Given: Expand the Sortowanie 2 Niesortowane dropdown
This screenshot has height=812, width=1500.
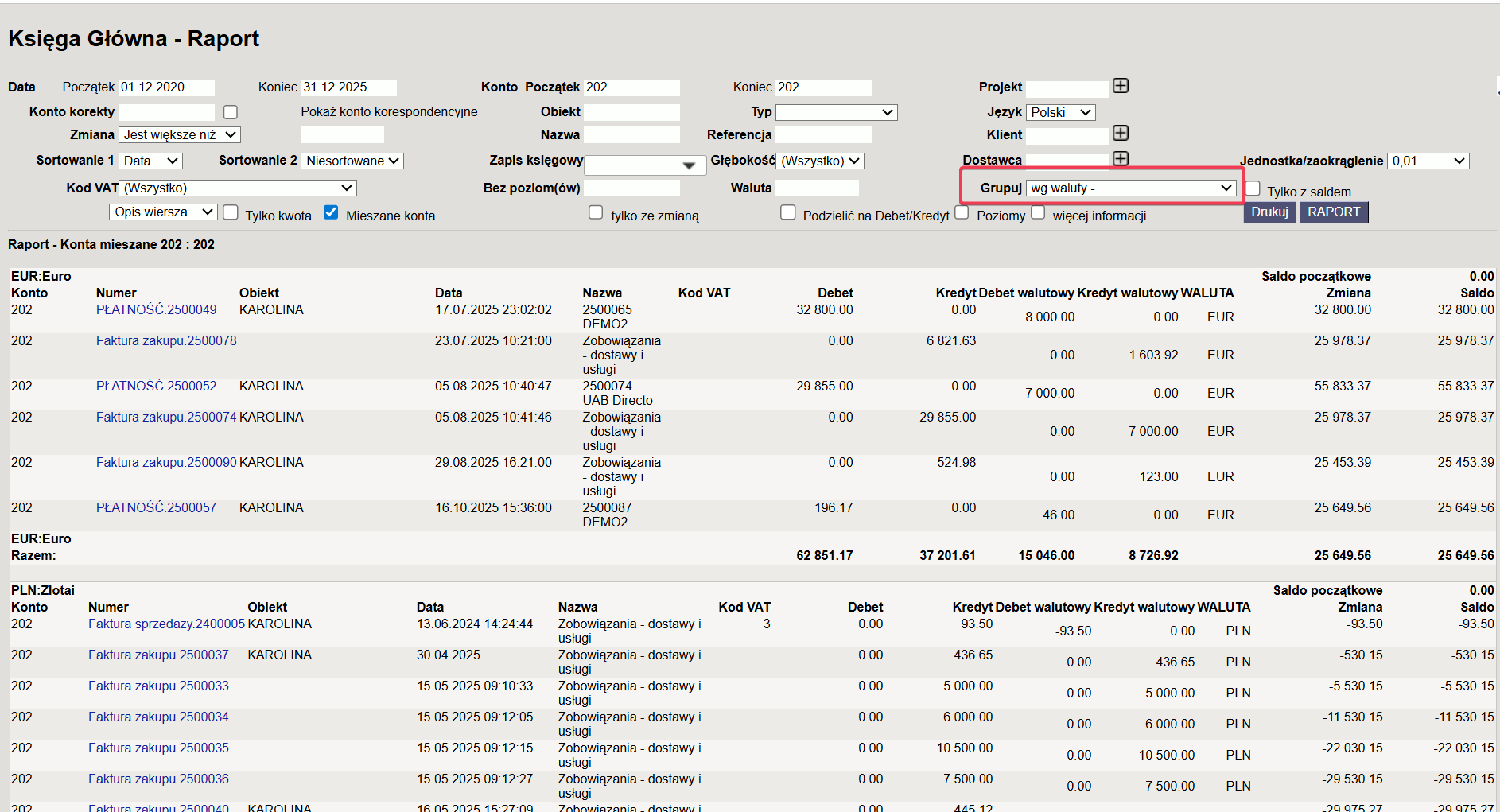Looking at the screenshot, I should tap(352, 161).
